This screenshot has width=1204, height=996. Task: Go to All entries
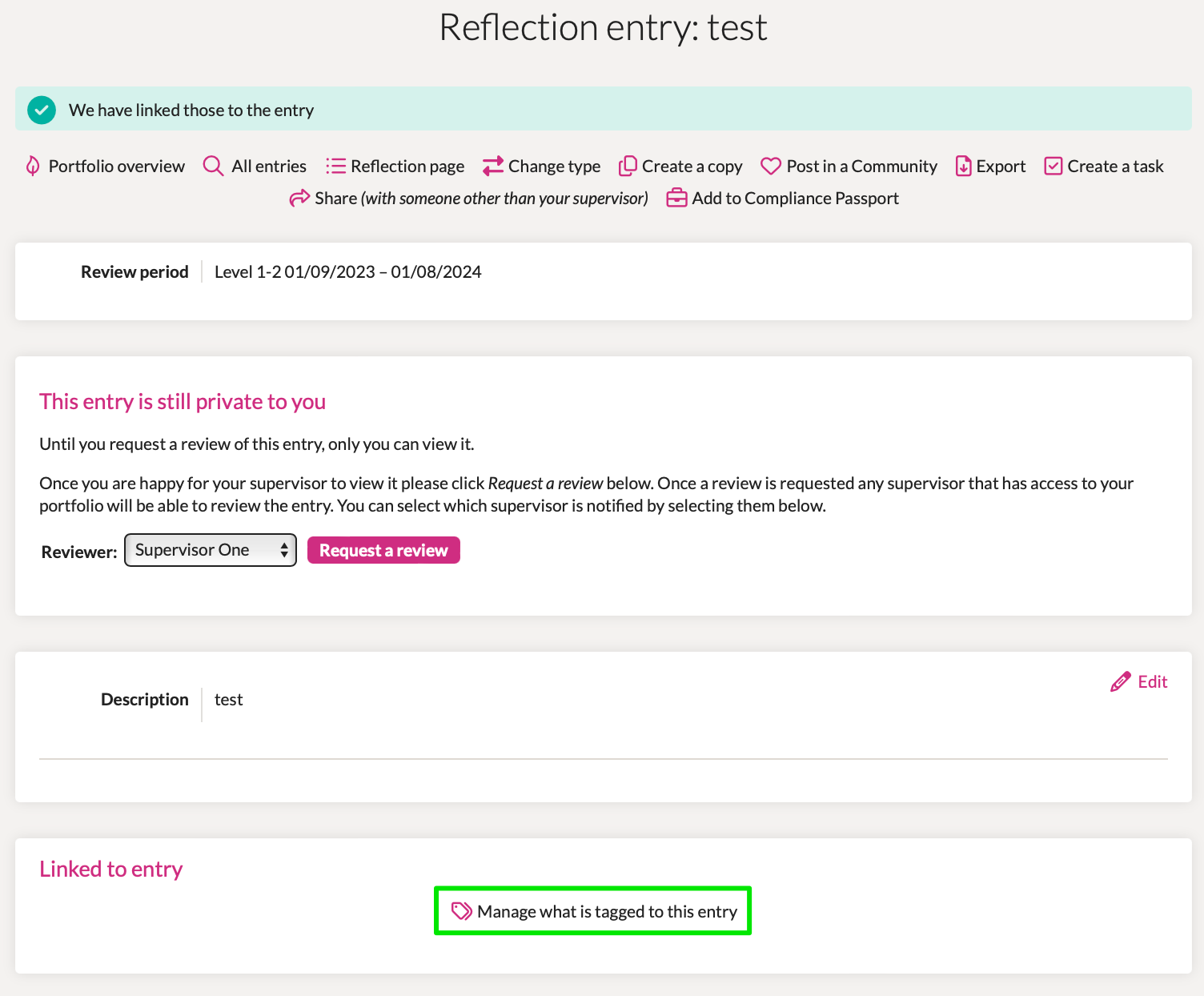(x=269, y=166)
